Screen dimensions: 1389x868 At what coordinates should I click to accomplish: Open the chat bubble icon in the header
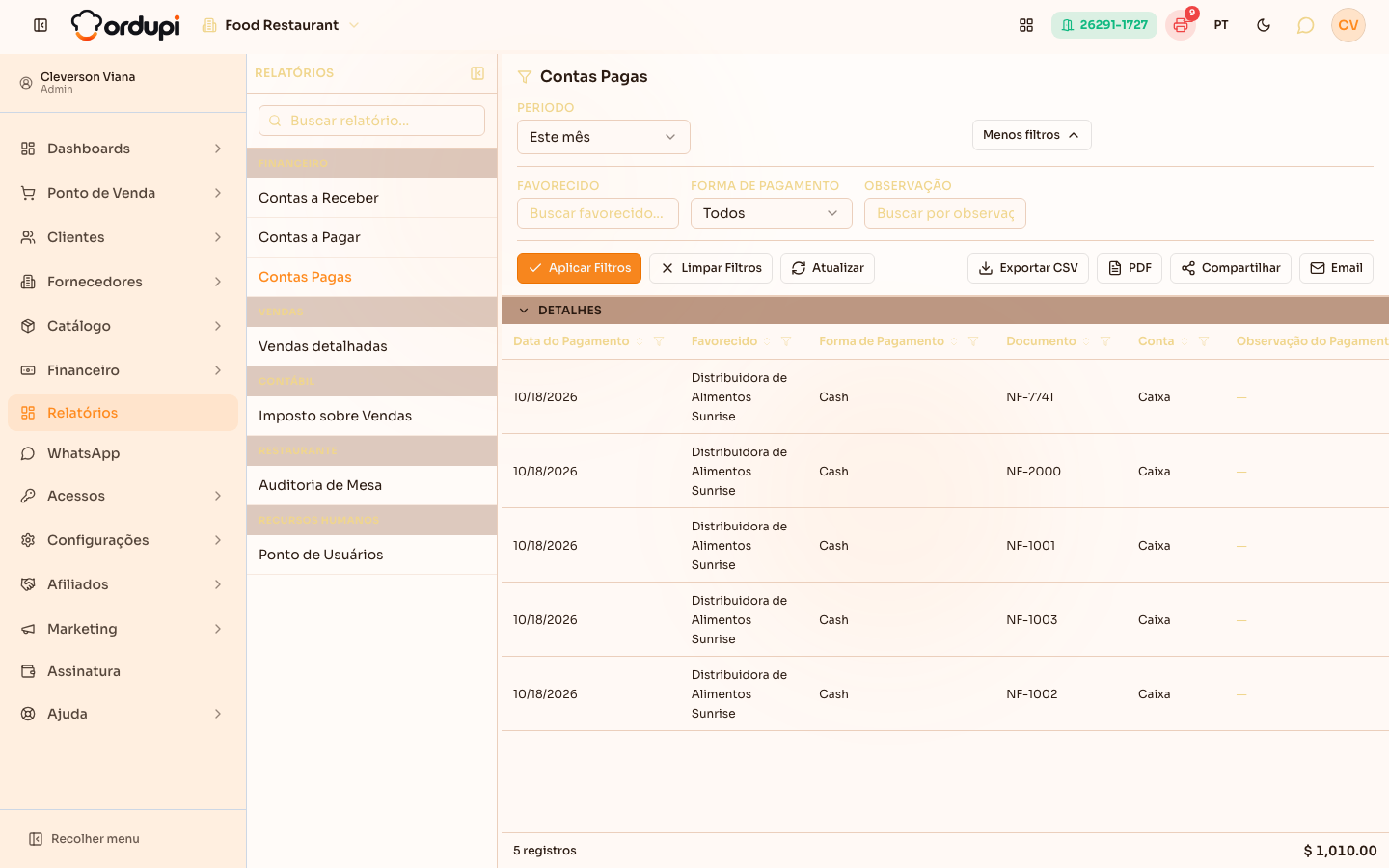pyautogui.click(x=1305, y=25)
